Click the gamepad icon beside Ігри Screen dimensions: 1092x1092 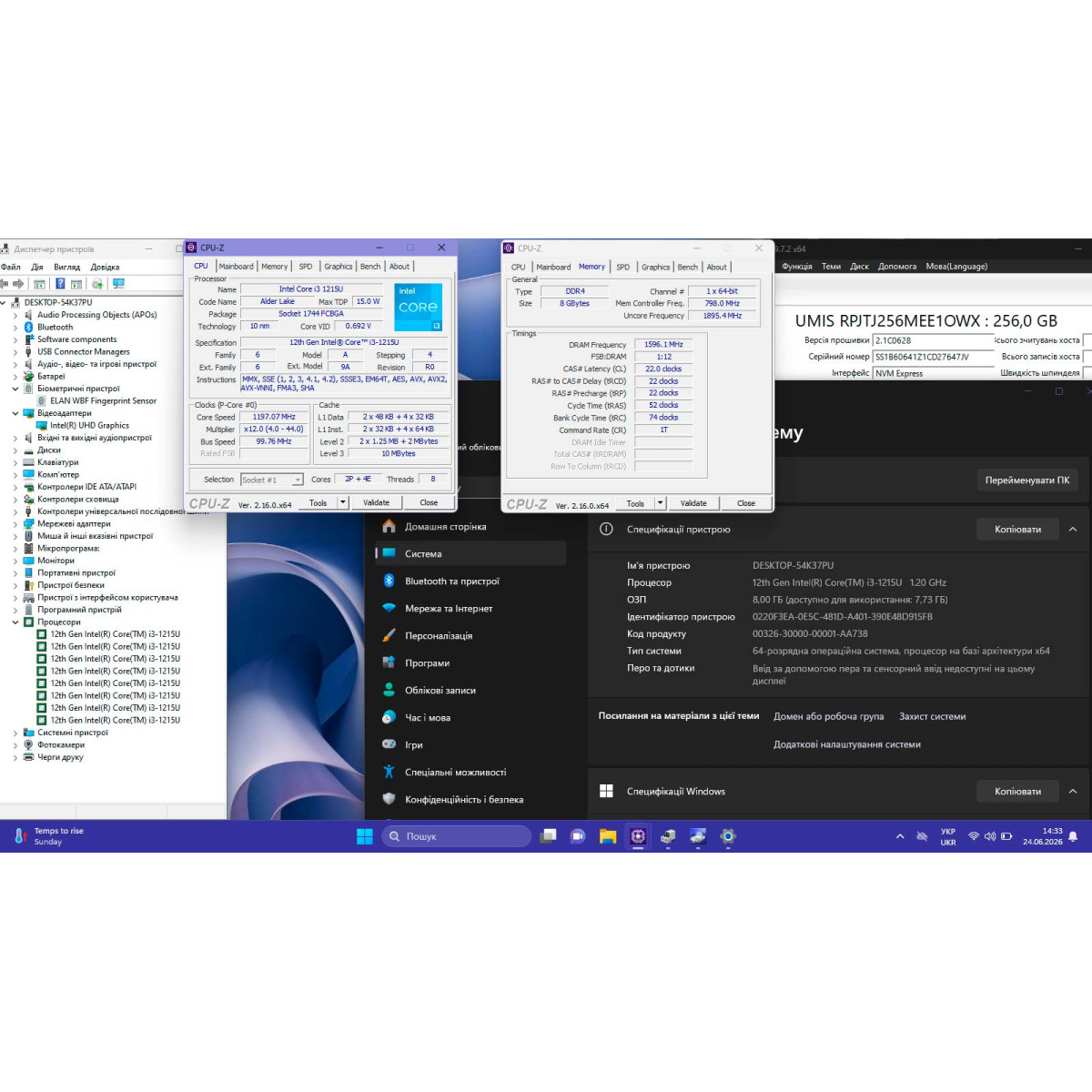pos(389,744)
